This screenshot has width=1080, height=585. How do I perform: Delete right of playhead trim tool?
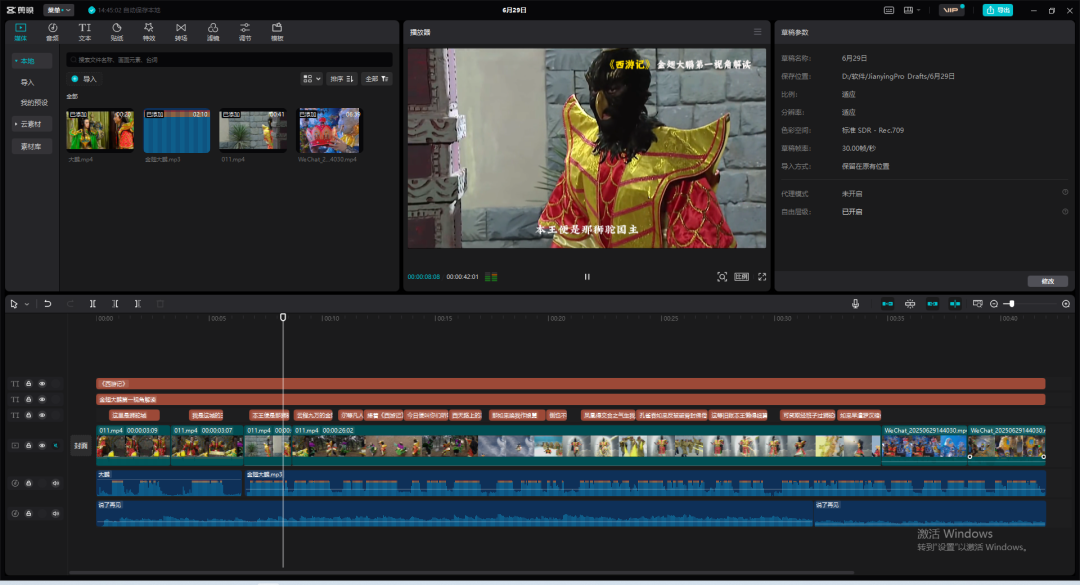point(138,304)
